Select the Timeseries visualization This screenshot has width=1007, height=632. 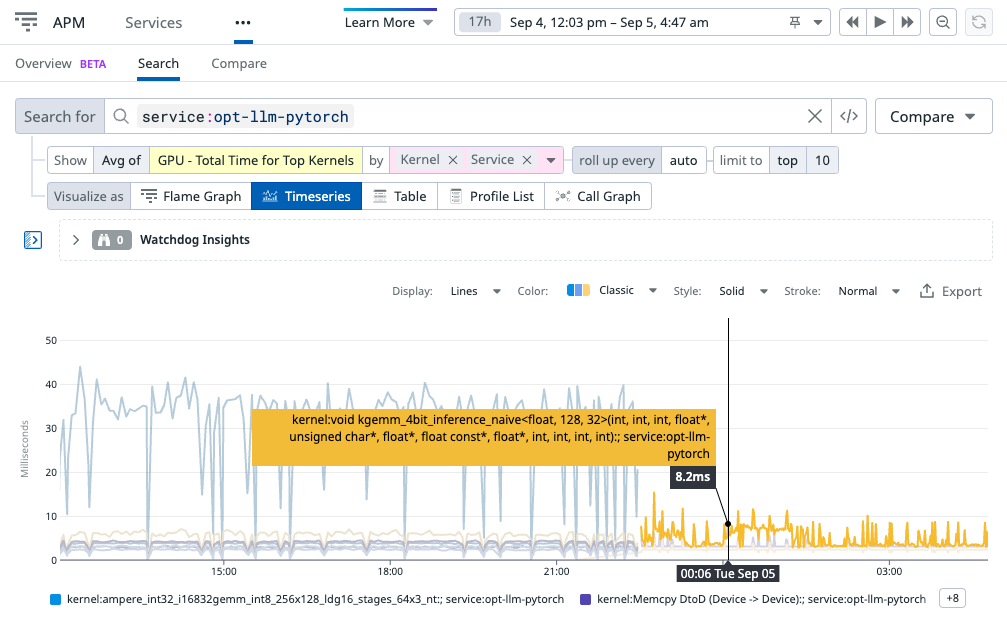tap(306, 196)
